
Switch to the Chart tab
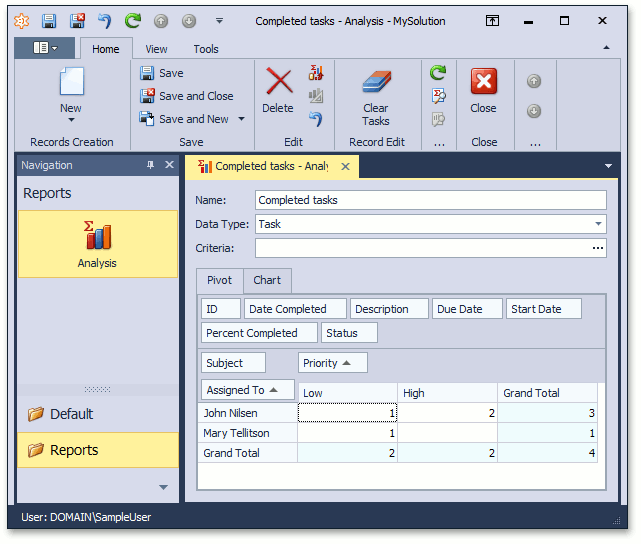pos(266,281)
